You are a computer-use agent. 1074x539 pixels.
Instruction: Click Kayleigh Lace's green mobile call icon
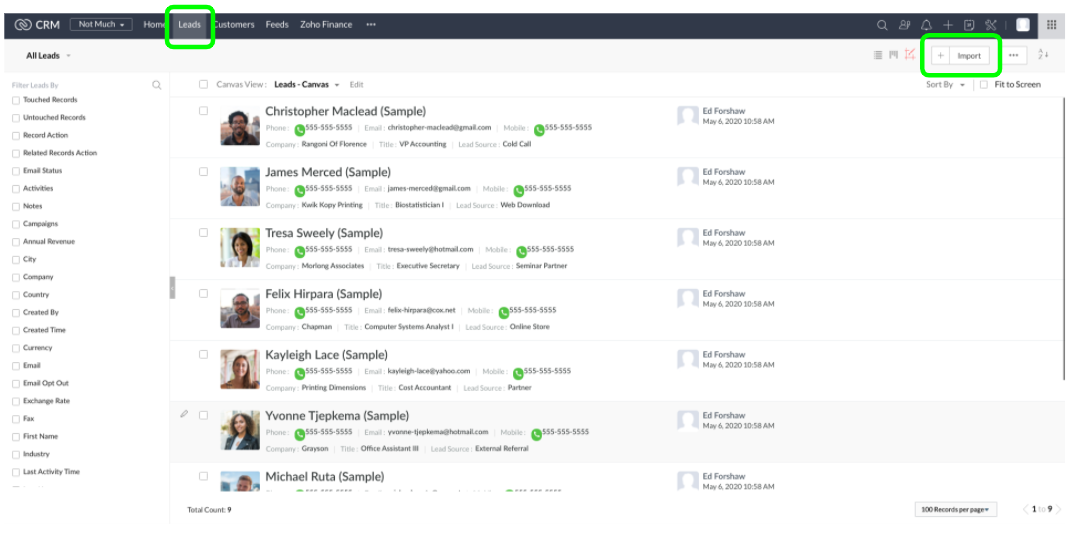coord(518,373)
